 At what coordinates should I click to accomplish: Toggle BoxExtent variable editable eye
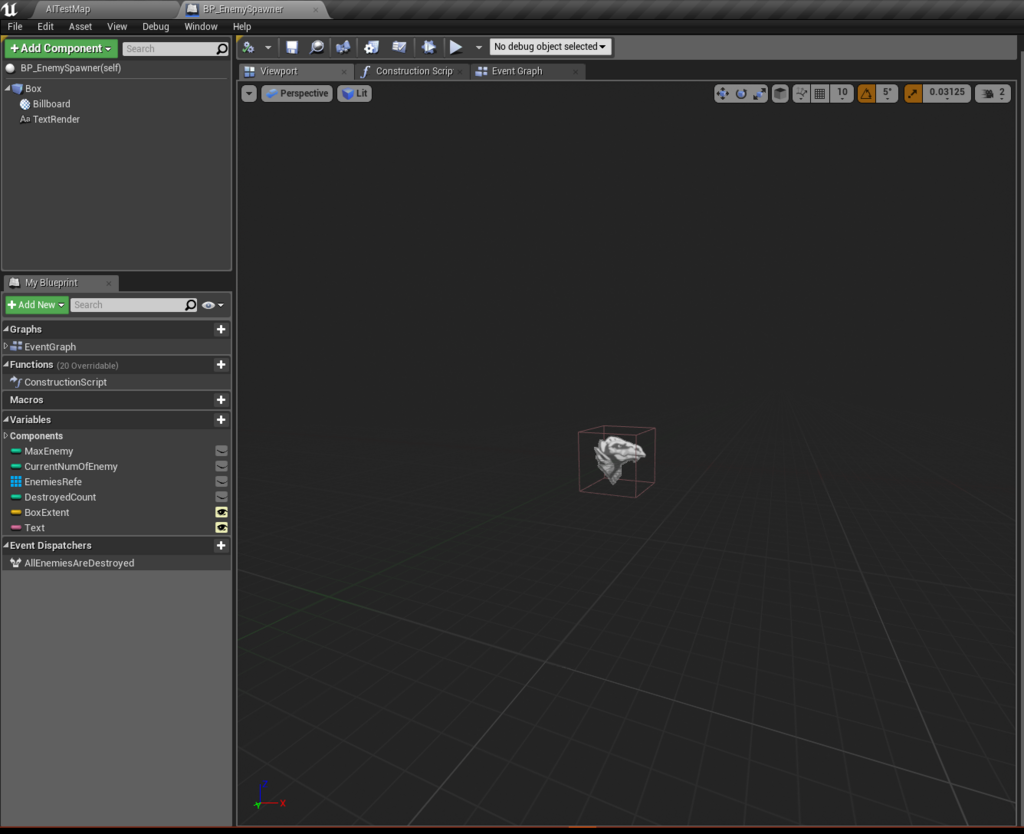[221, 513]
